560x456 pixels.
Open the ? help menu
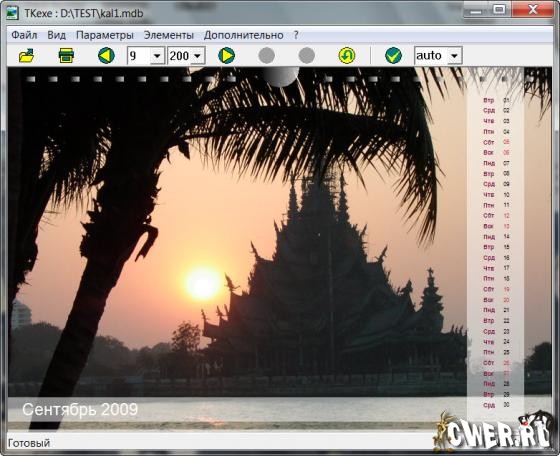point(296,35)
